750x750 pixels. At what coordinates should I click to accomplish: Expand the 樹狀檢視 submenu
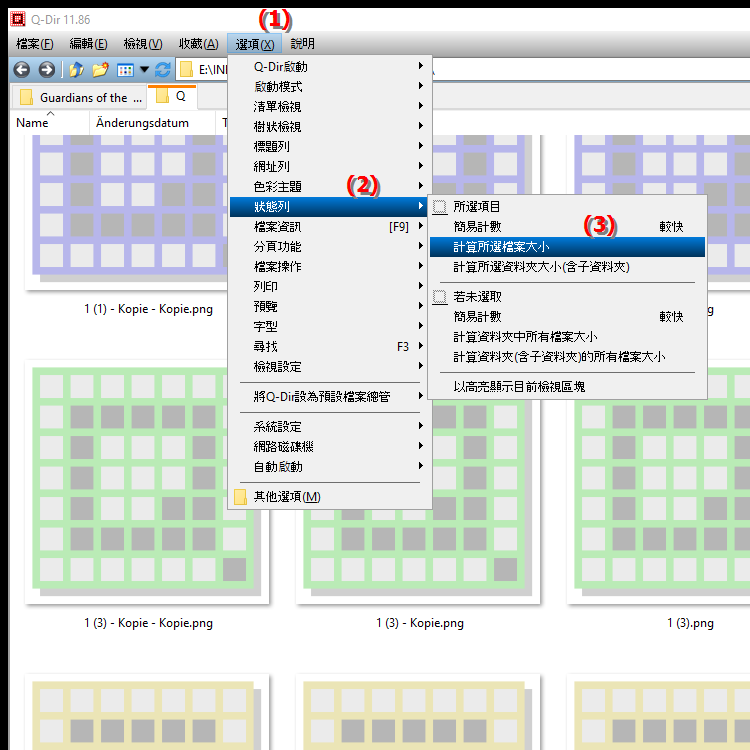point(330,127)
